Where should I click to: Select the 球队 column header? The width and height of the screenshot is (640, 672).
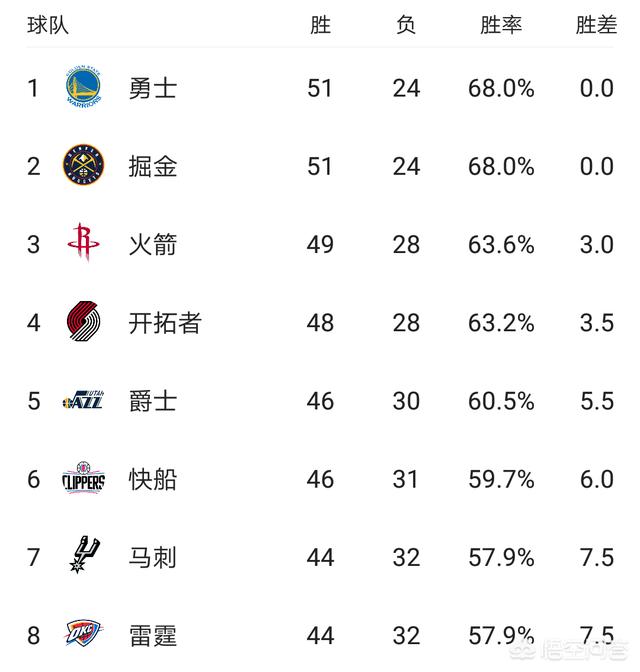(x=48, y=25)
